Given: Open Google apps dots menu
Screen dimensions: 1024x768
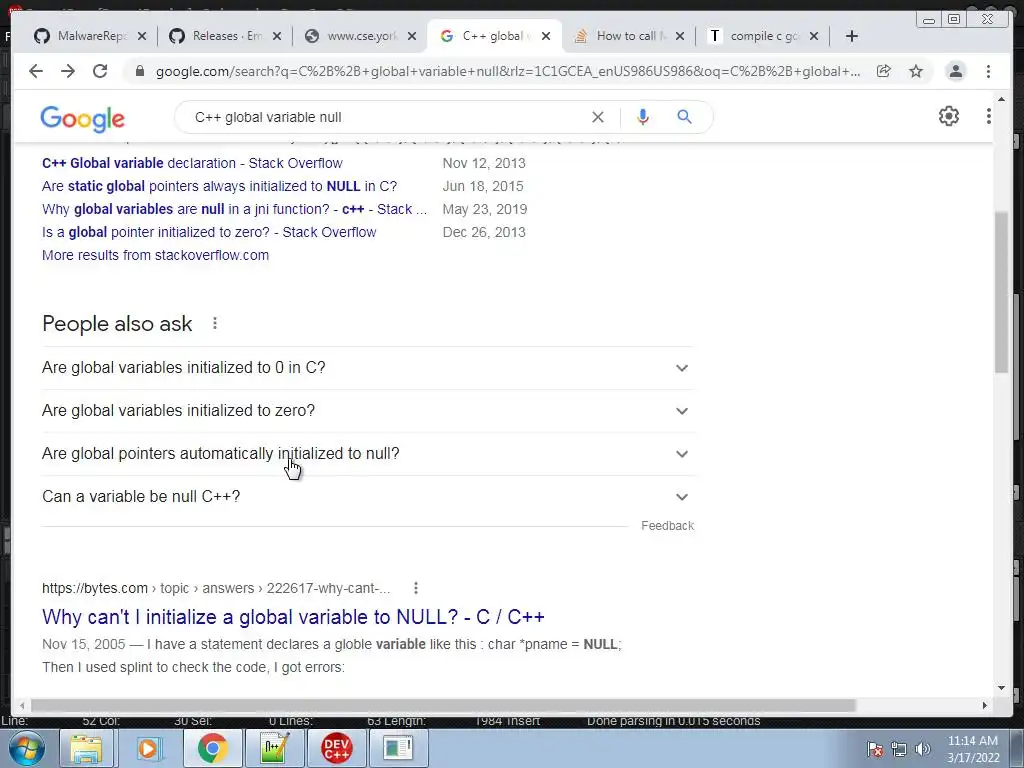Looking at the screenshot, I should point(989,116).
